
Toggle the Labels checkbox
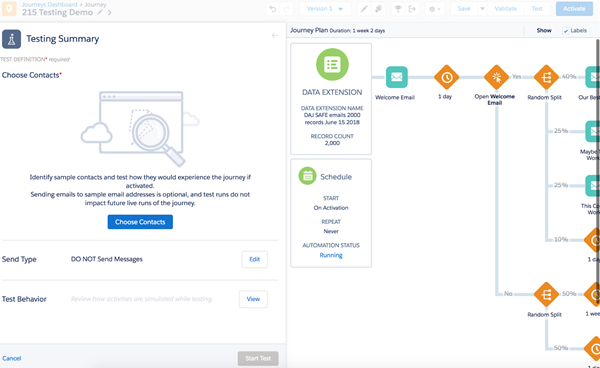[566, 31]
